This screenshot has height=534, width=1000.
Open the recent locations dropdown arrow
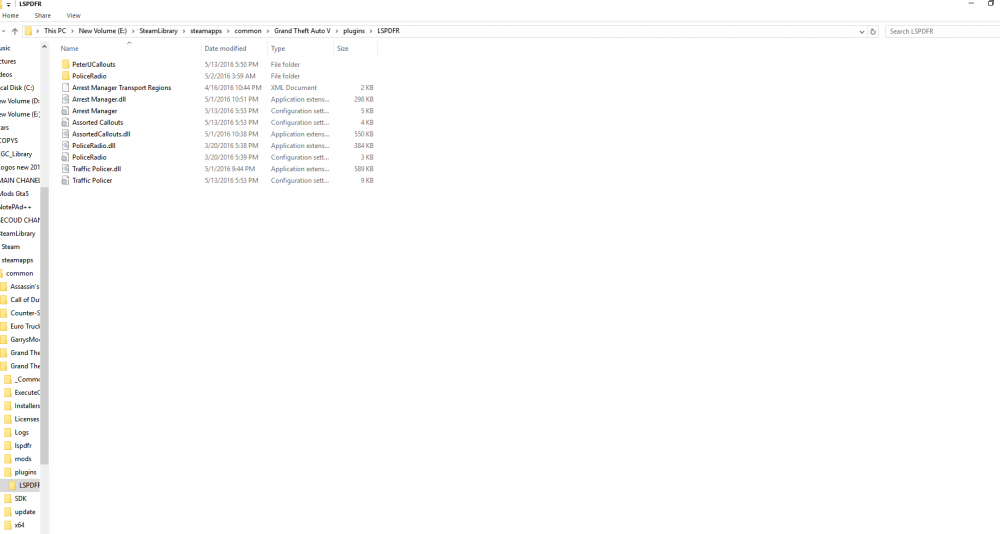(4, 31)
